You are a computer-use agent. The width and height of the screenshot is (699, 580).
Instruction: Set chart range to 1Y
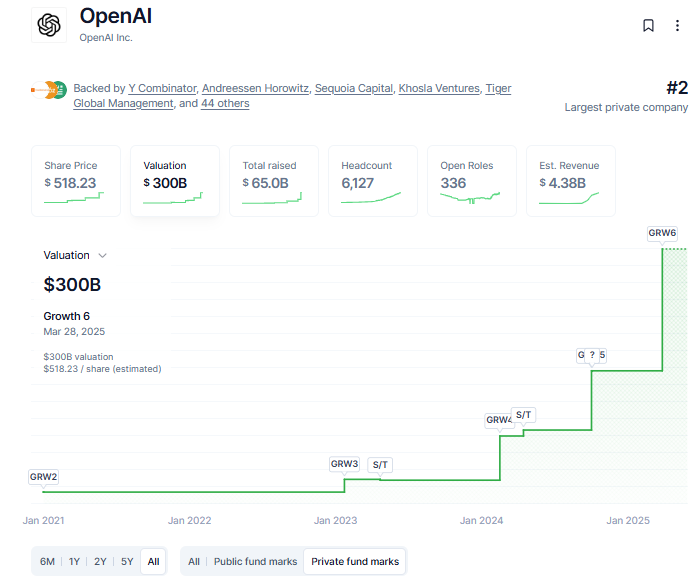point(74,561)
